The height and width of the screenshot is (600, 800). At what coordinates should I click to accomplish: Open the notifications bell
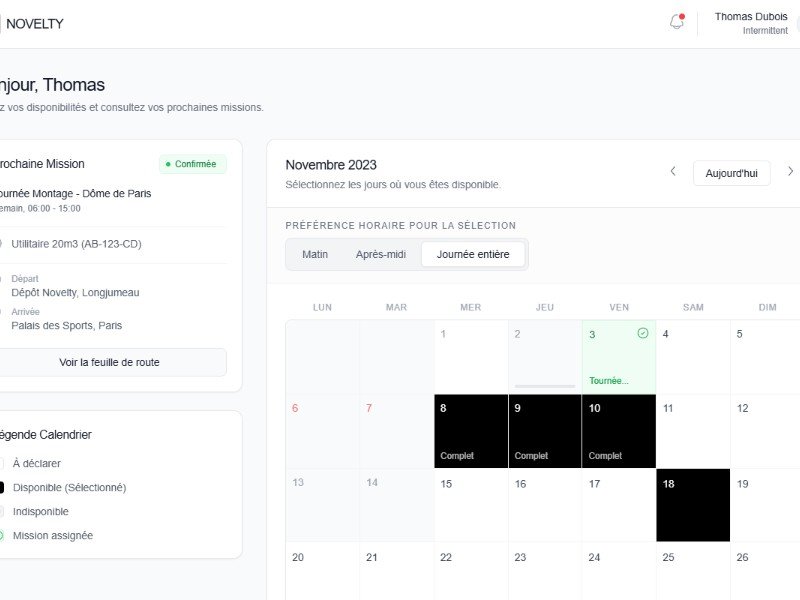click(x=677, y=23)
